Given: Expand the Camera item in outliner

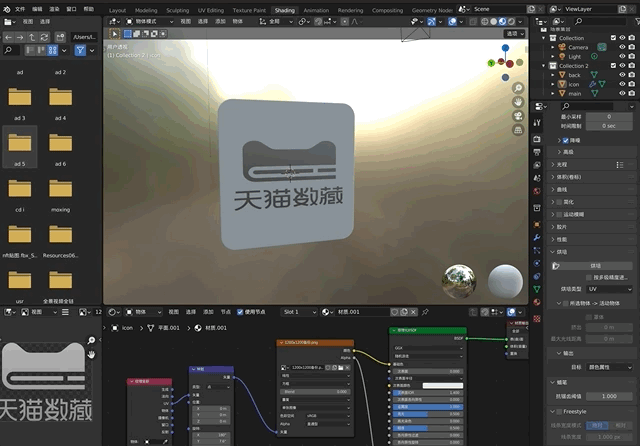Looking at the screenshot, I should 553,47.
